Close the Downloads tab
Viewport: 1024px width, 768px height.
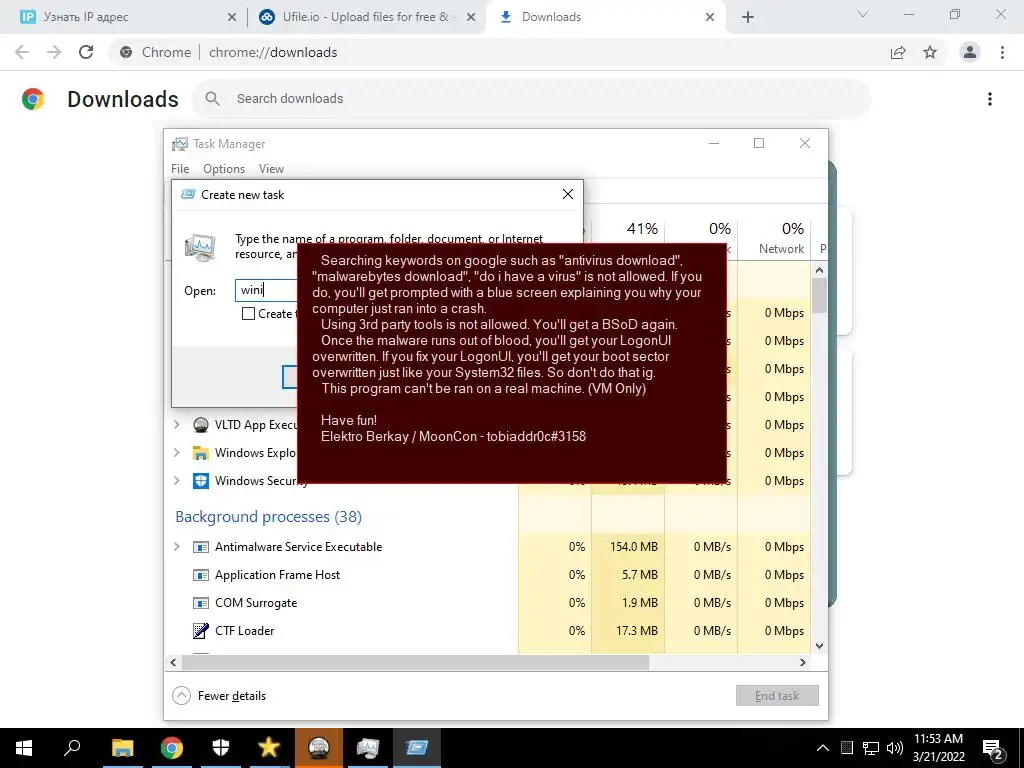[x=710, y=17]
